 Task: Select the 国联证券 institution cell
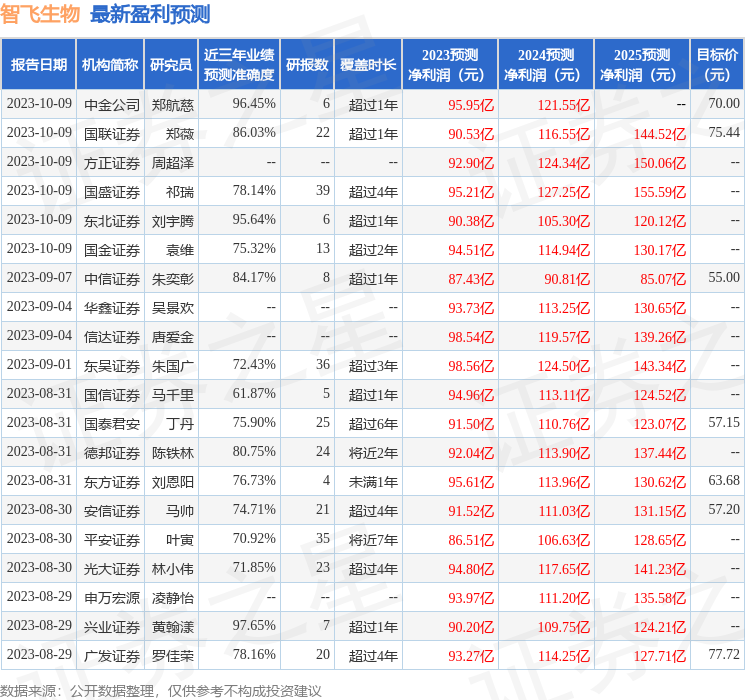(112, 134)
